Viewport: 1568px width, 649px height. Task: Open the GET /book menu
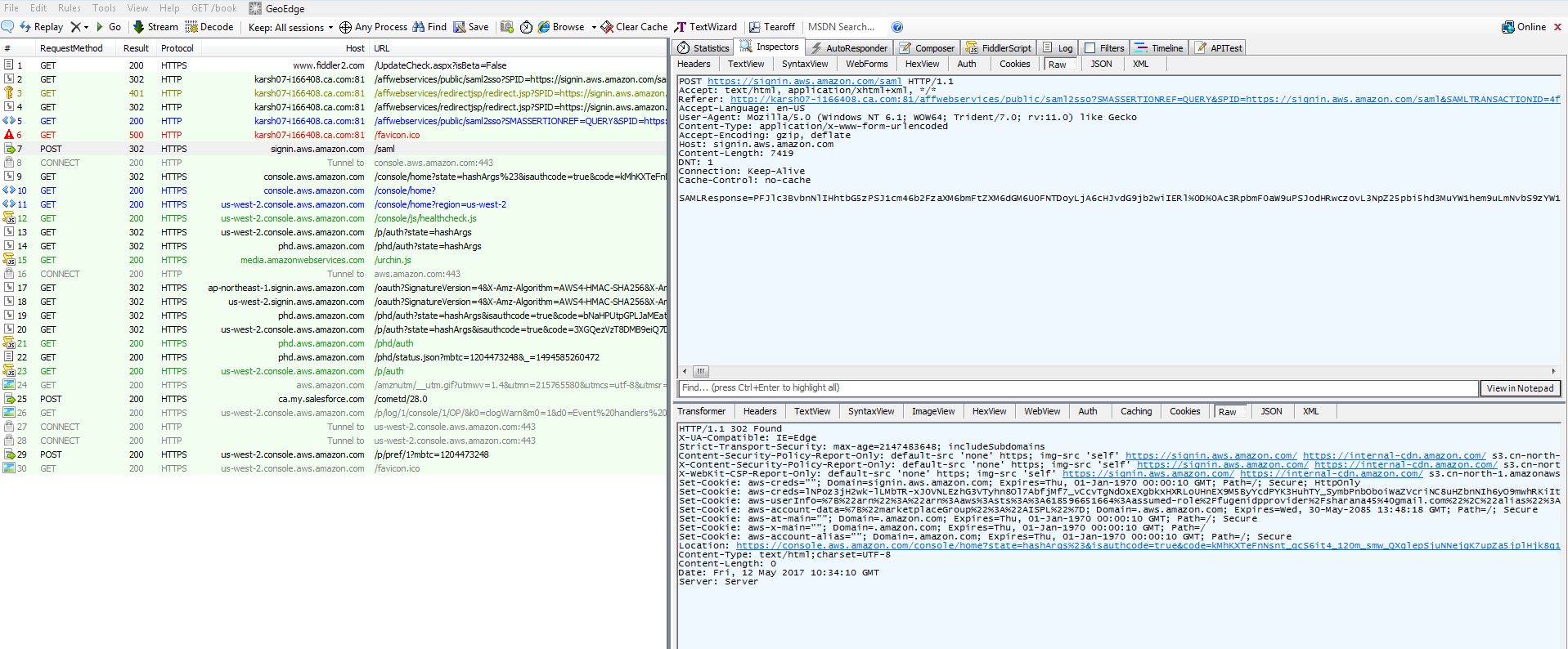213,8
